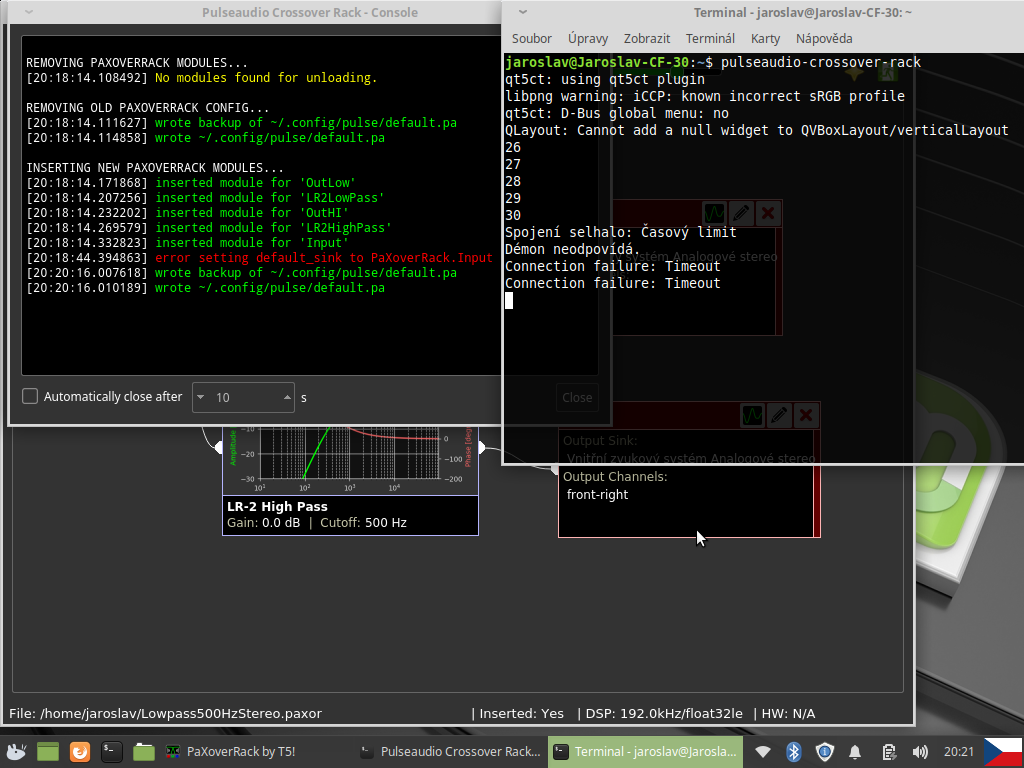Open the Terminál menu in the Terminal
The width and height of the screenshot is (1024, 768).
click(710, 39)
